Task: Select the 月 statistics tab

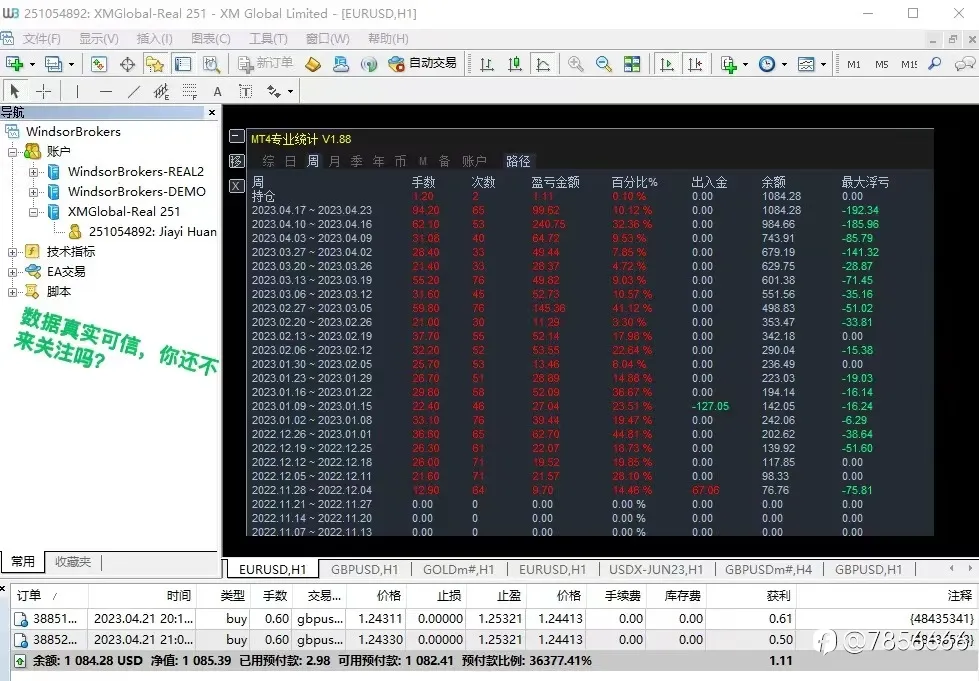Action: tap(334, 161)
